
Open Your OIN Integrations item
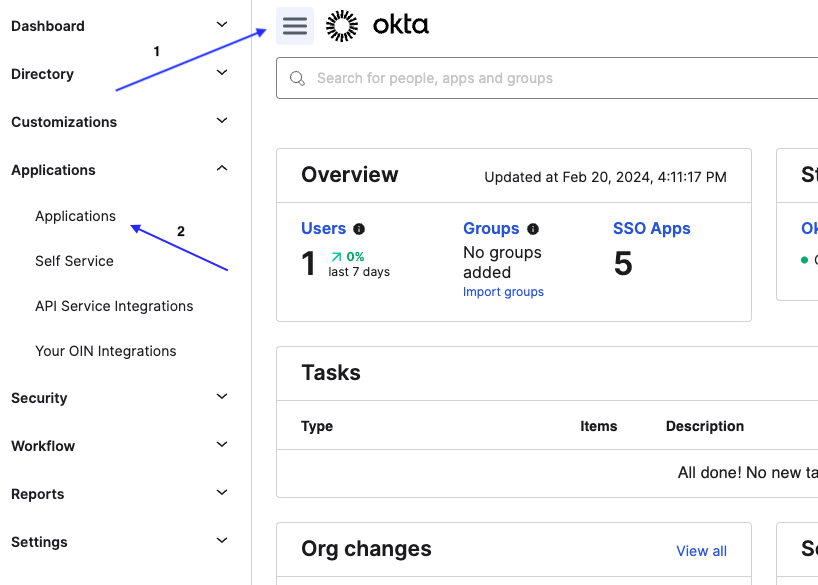point(105,351)
